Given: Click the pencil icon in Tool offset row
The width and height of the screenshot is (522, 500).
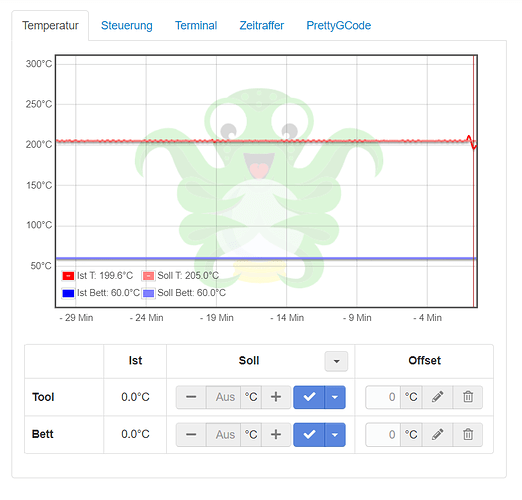Looking at the screenshot, I should (x=437, y=397).
